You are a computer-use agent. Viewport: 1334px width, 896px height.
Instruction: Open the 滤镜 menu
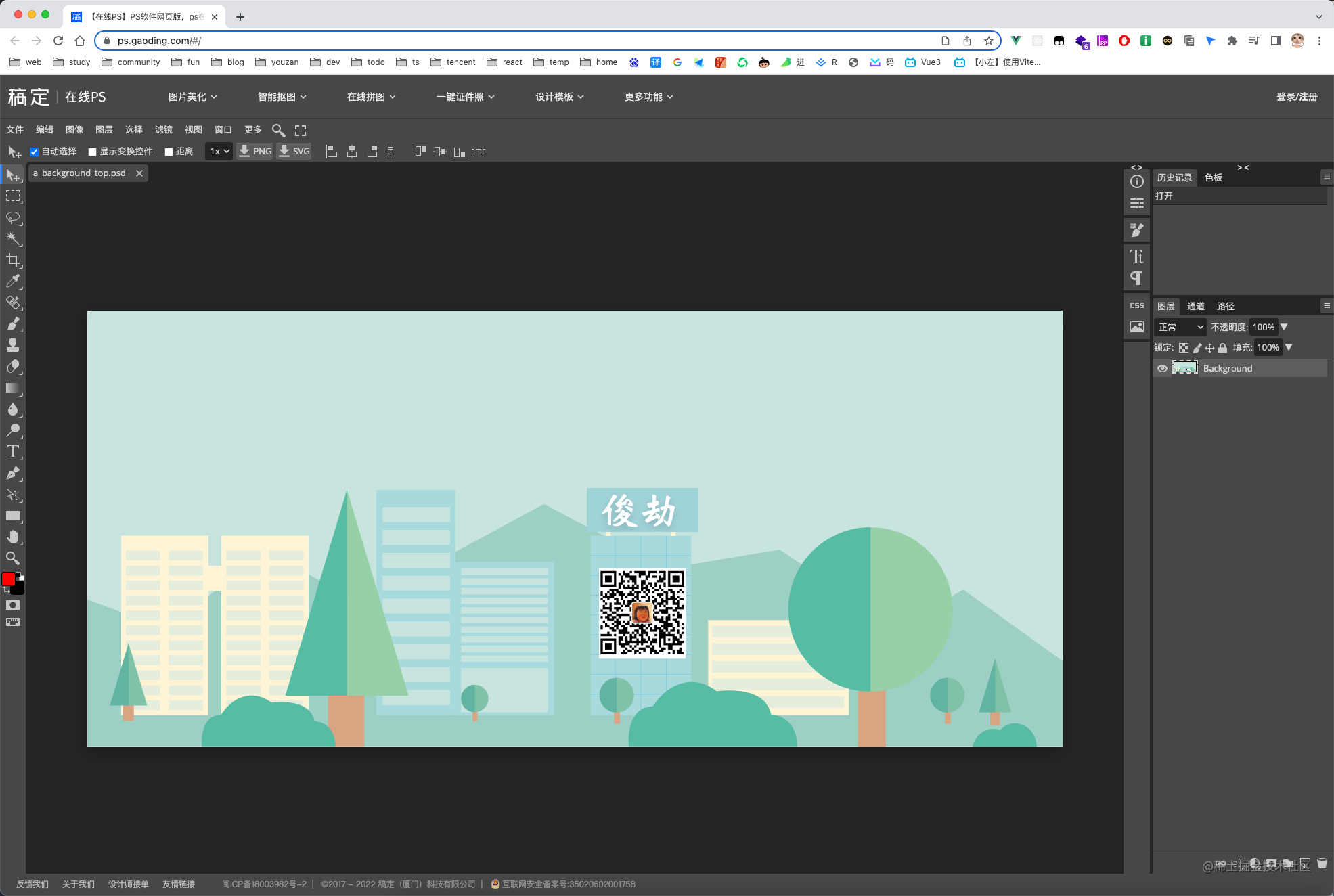click(x=164, y=130)
